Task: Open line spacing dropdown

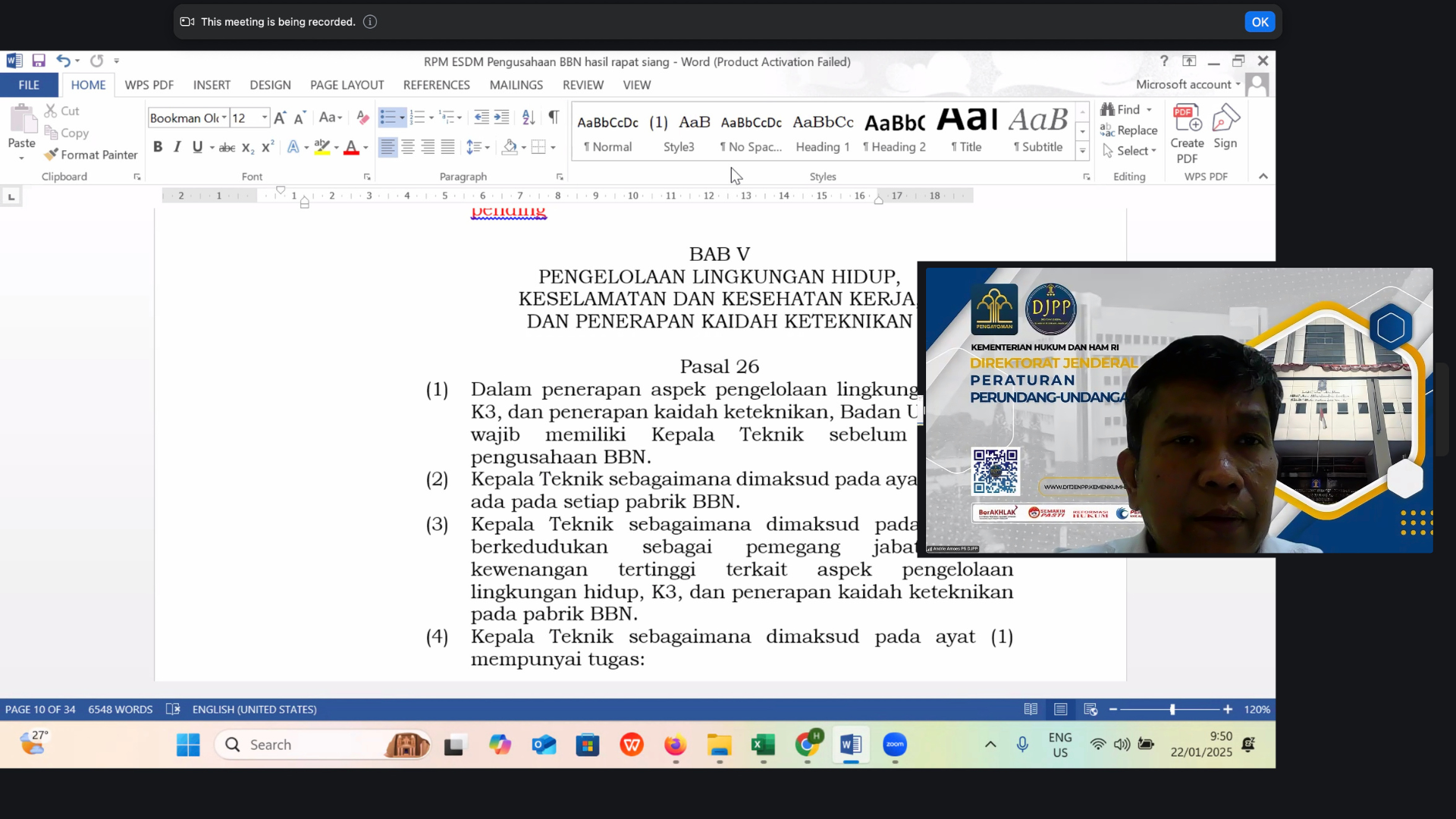Action: pyautogui.click(x=478, y=147)
